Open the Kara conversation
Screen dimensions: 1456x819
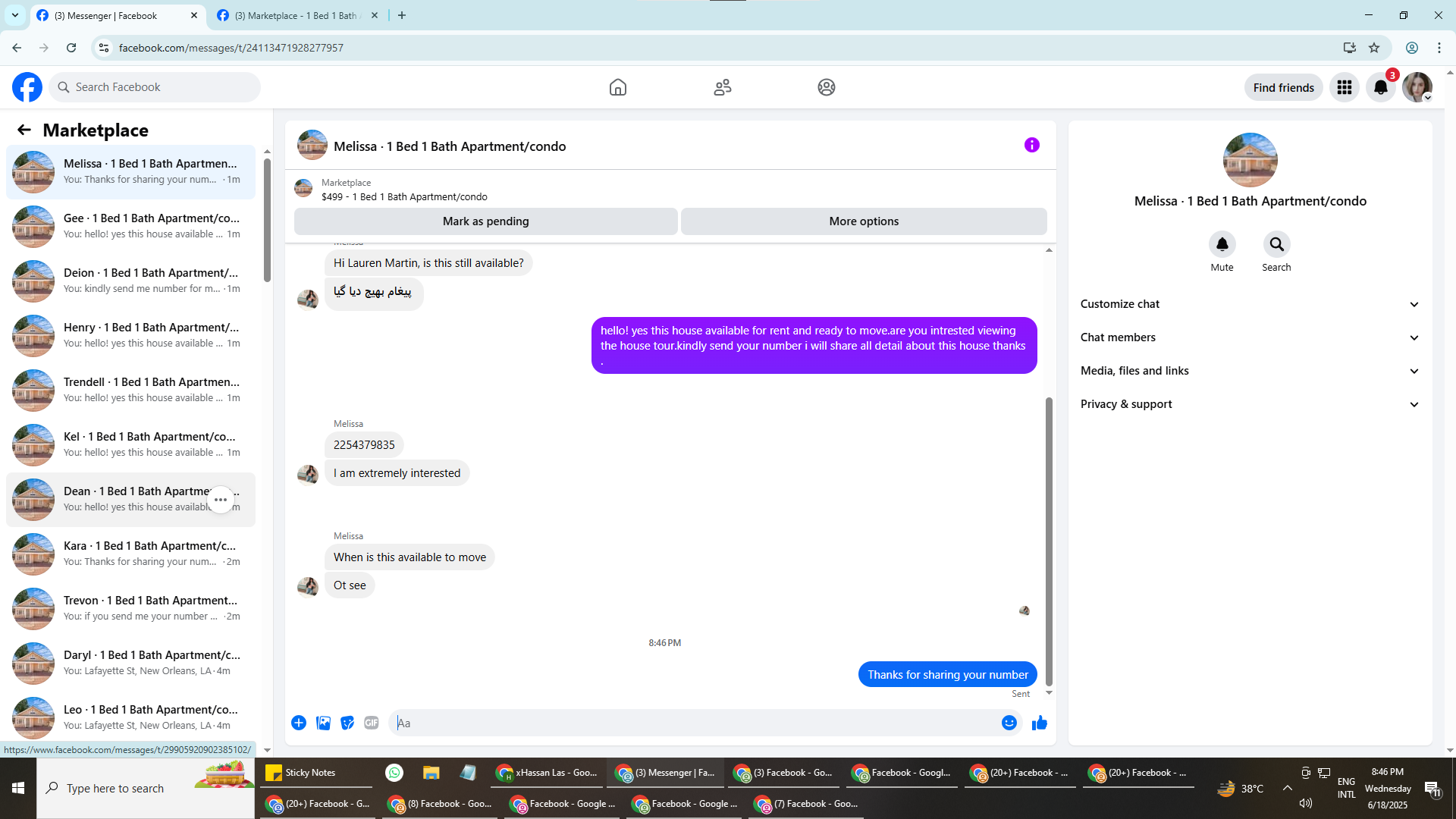click(130, 554)
